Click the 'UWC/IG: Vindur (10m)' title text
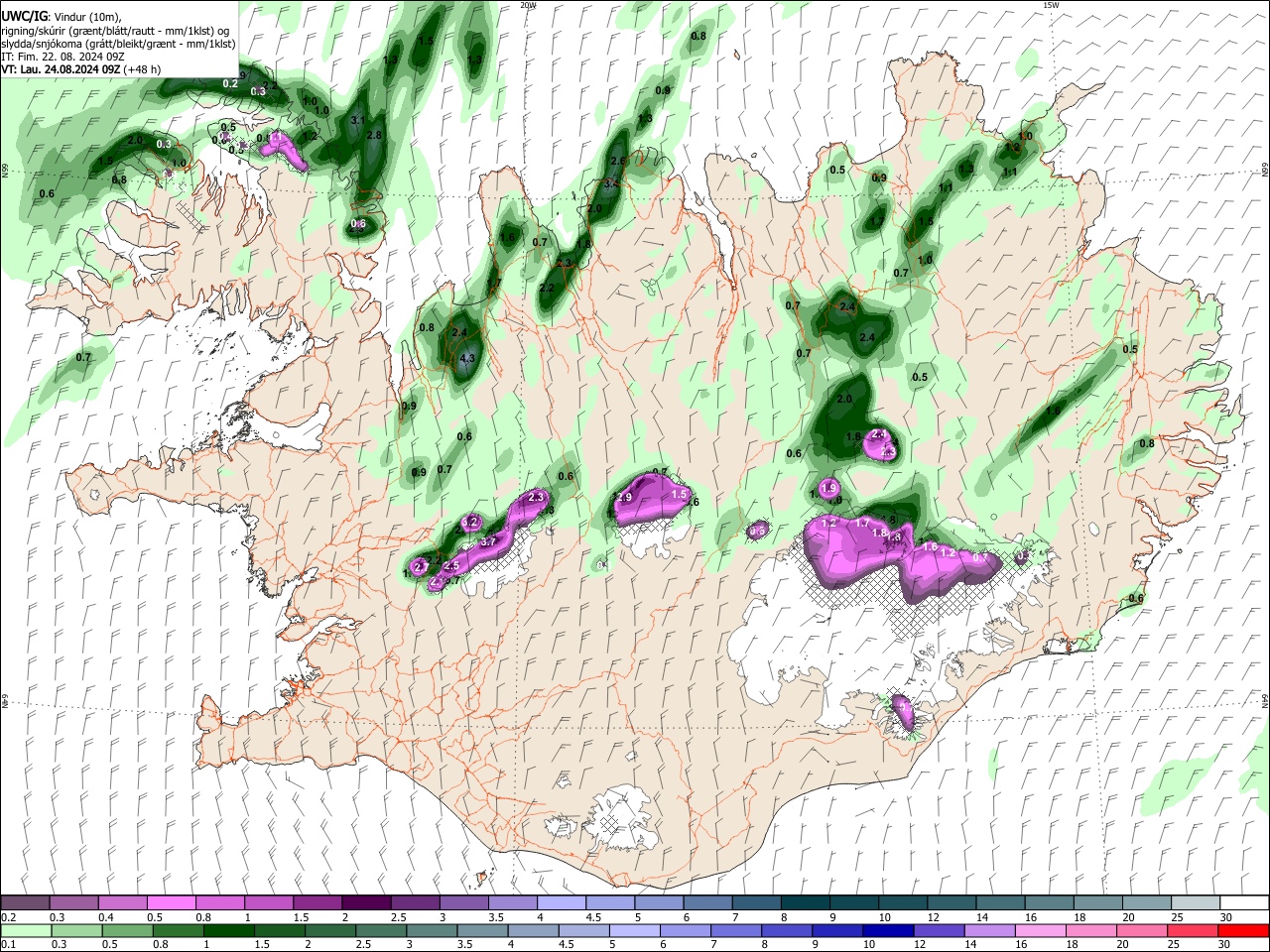 coord(62,17)
